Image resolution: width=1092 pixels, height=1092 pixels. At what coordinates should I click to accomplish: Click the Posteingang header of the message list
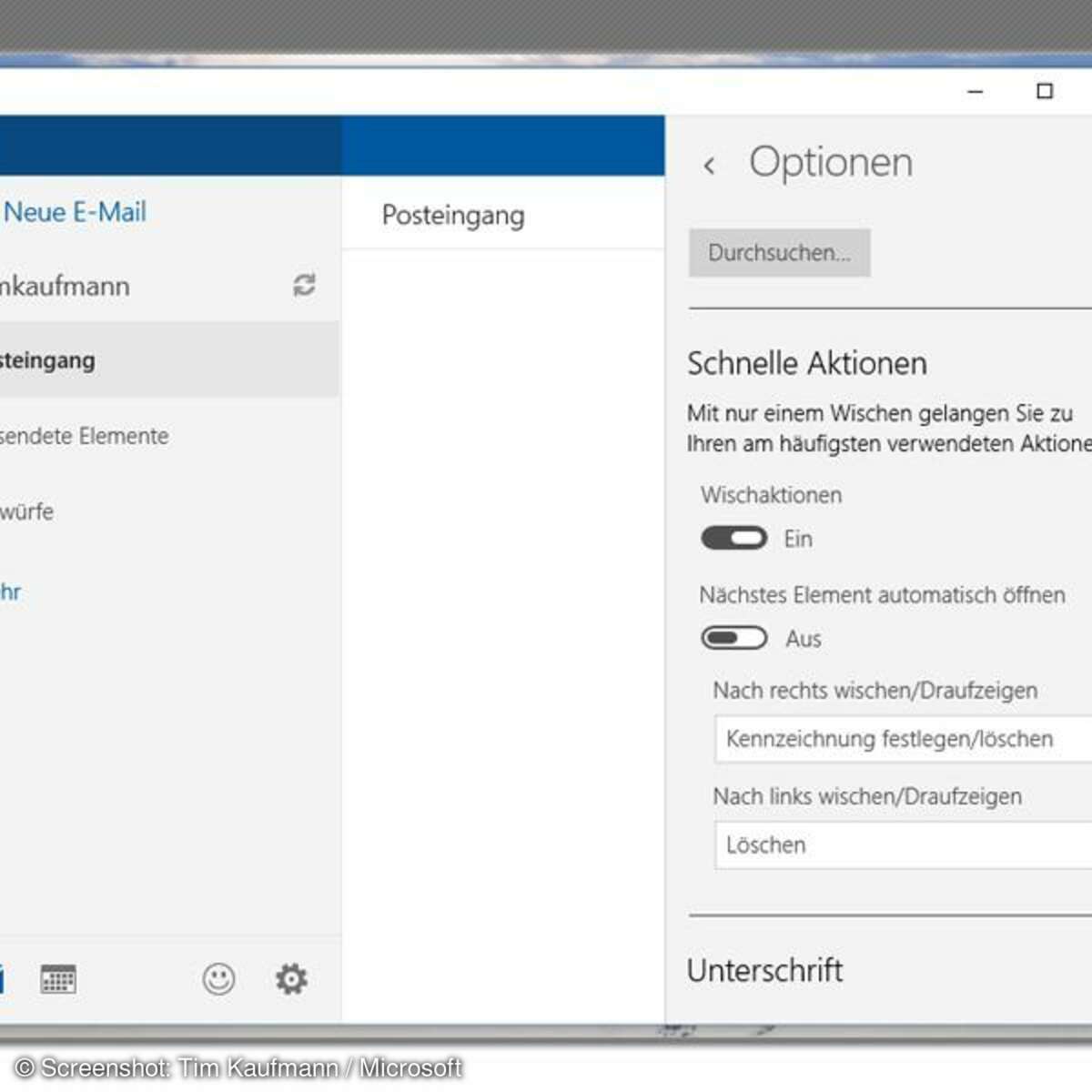(453, 216)
